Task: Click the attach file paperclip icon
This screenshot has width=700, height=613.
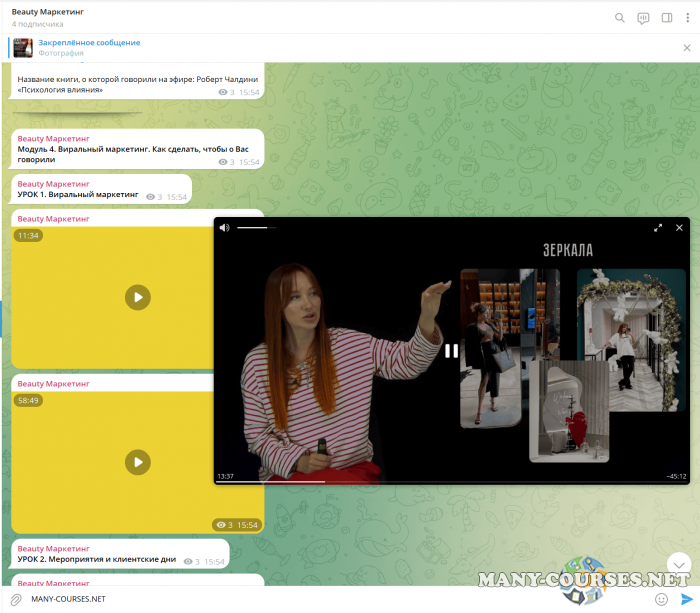Action: pyautogui.click(x=16, y=599)
